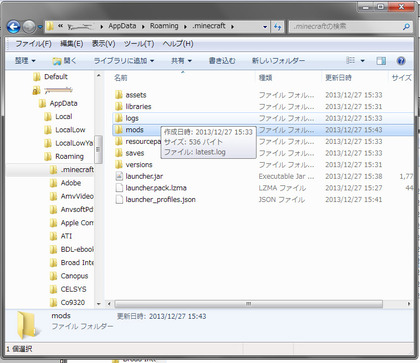420x363 pixels.
Task: Select Adobe folder in the tree
Action: pos(71,183)
